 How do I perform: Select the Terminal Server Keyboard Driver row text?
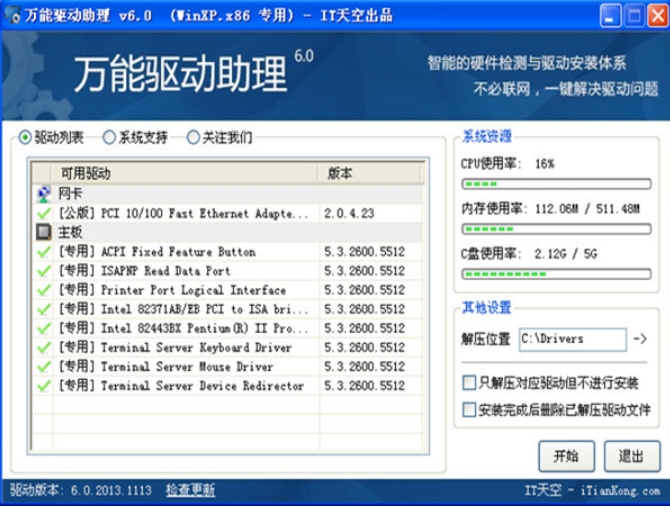pos(175,347)
